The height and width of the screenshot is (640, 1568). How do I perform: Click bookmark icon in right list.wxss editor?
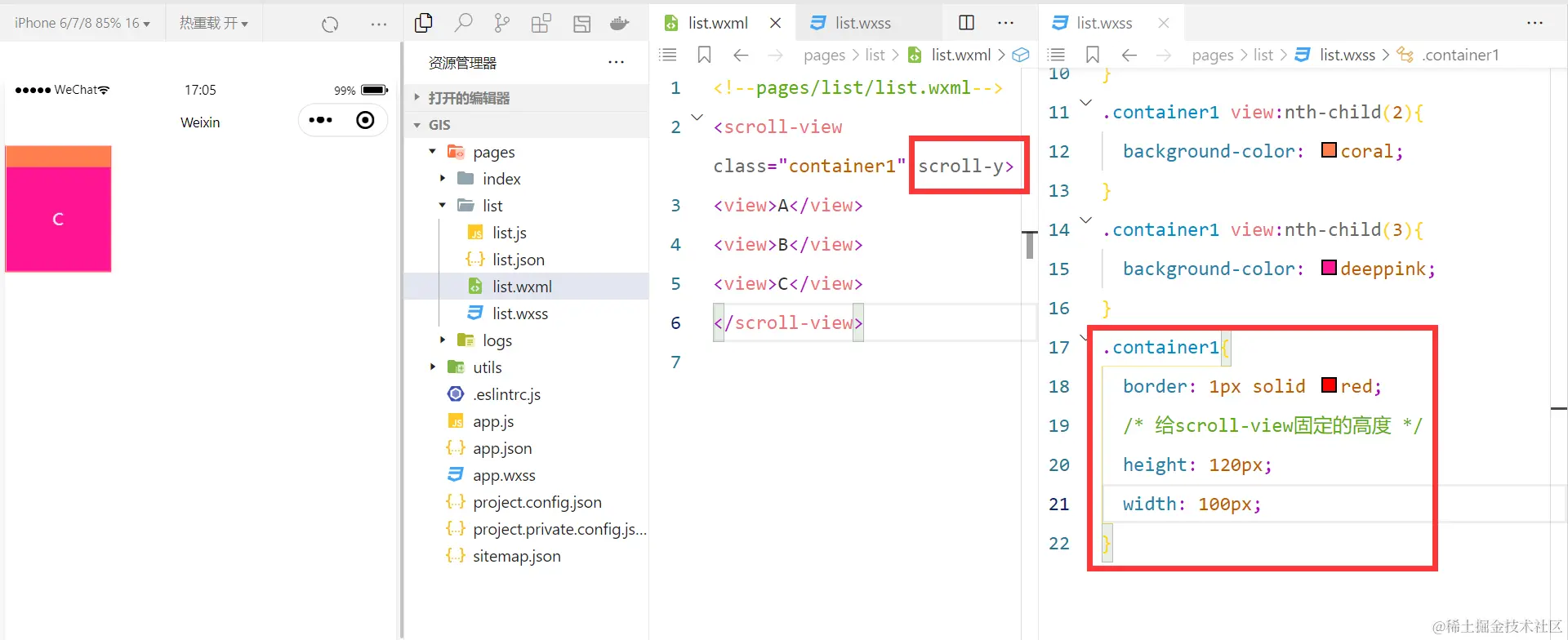click(1093, 55)
